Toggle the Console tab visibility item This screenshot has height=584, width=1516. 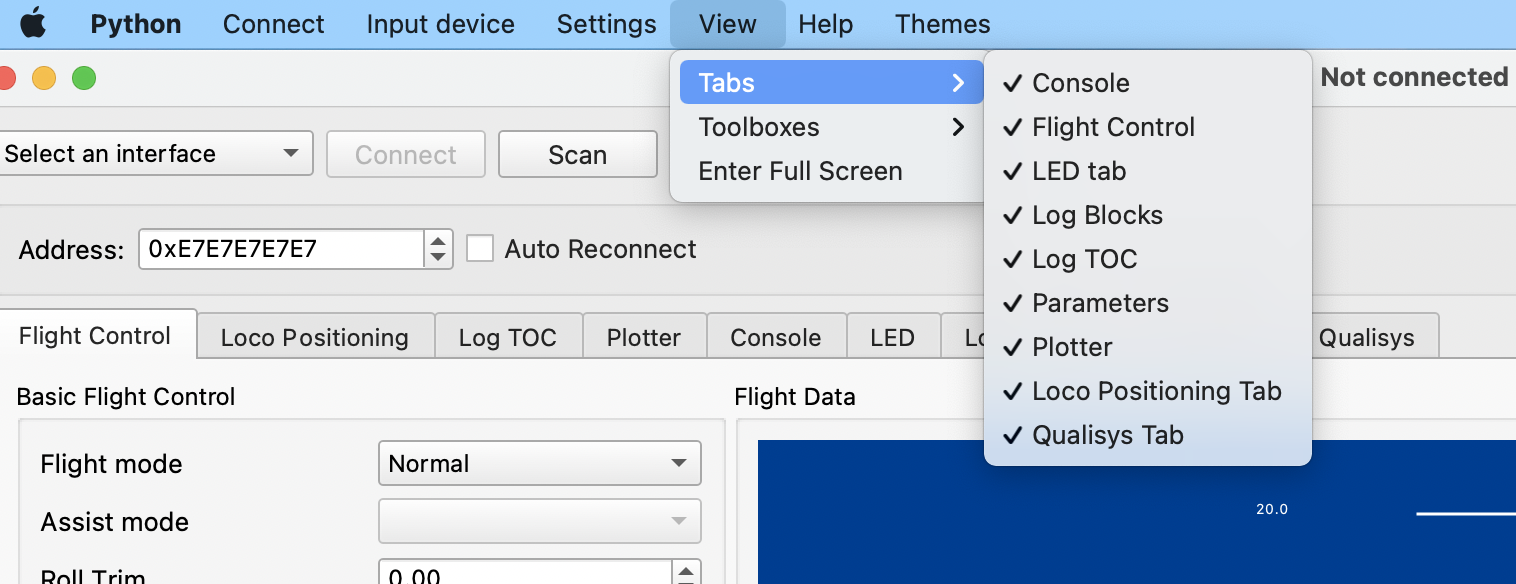(1080, 83)
